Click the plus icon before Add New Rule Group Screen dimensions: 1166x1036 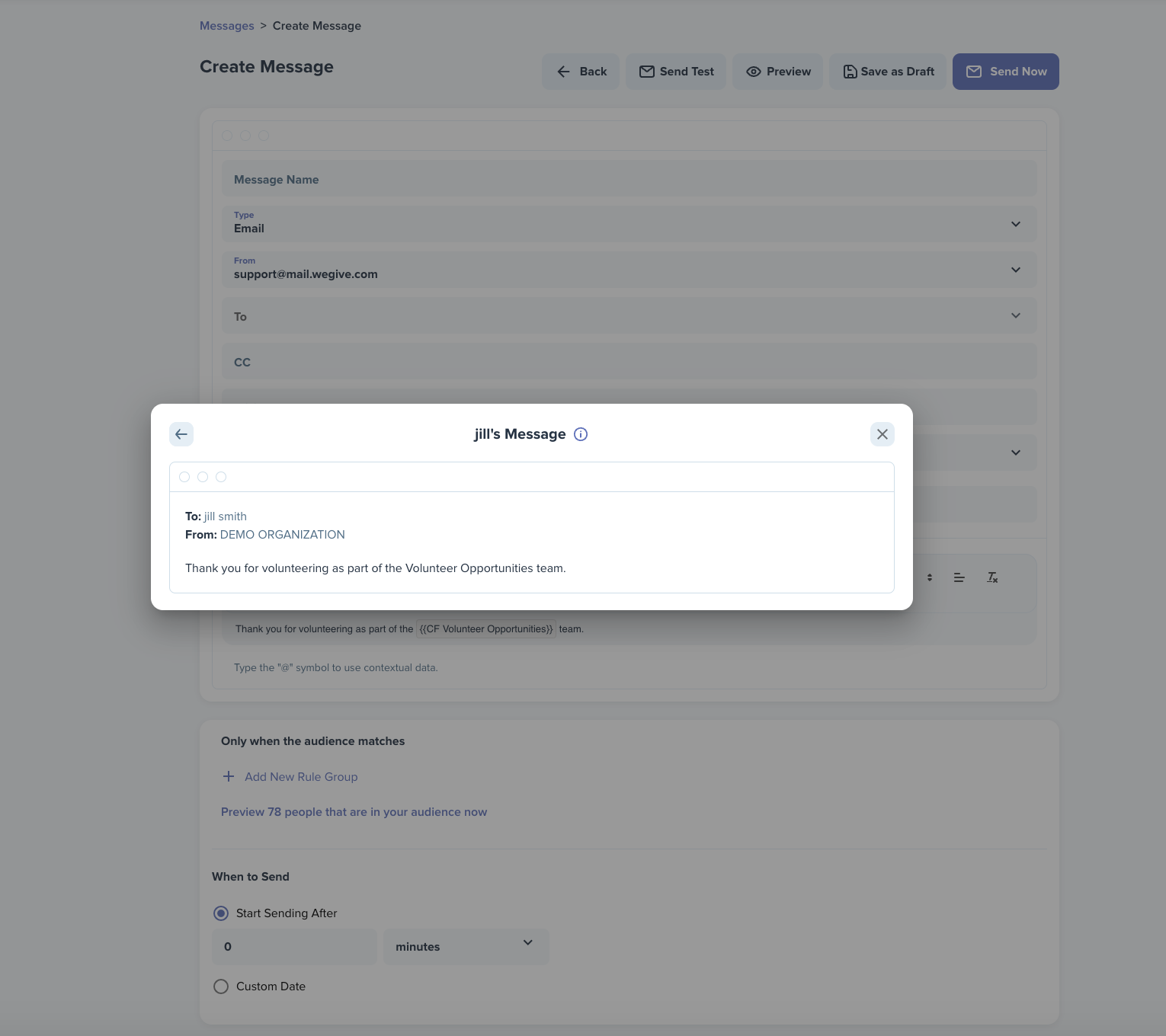tap(229, 776)
